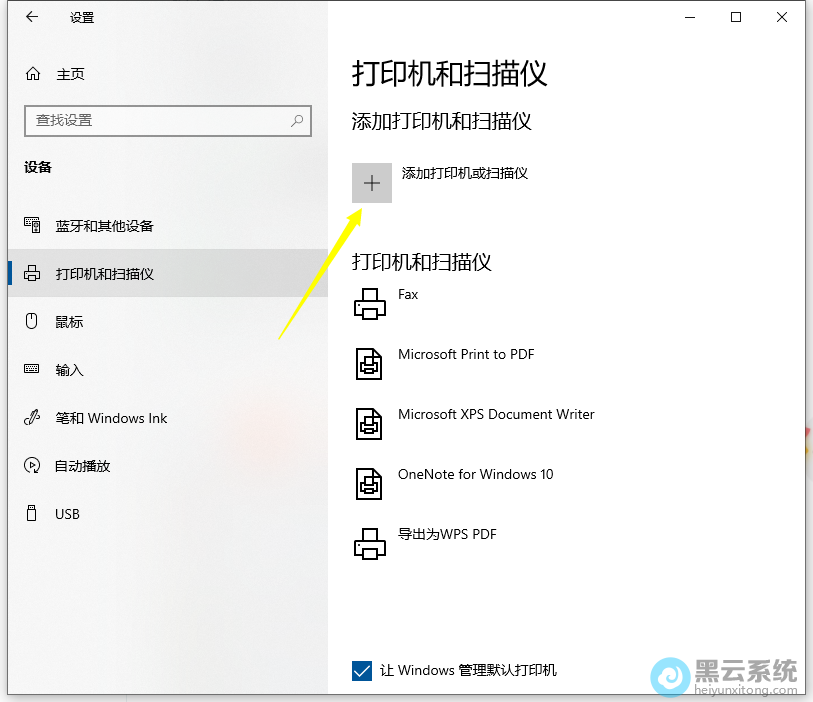Image resolution: width=813 pixels, height=702 pixels.
Task: Select 打印机和扫描仪 in the sidebar
Action: pos(104,274)
